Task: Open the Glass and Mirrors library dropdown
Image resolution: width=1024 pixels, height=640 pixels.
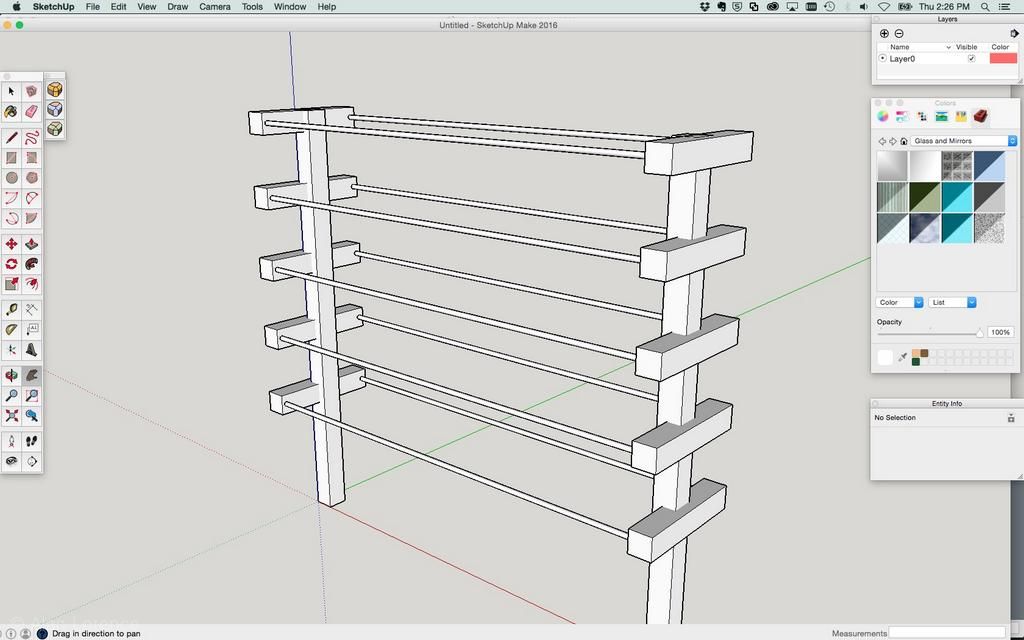Action: (964, 141)
